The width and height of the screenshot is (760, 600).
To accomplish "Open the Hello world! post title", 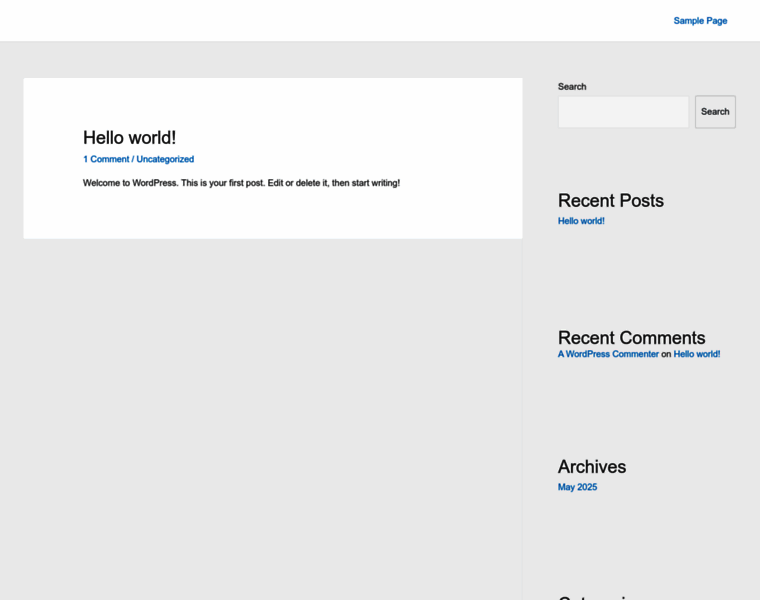I will (x=129, y=138).
